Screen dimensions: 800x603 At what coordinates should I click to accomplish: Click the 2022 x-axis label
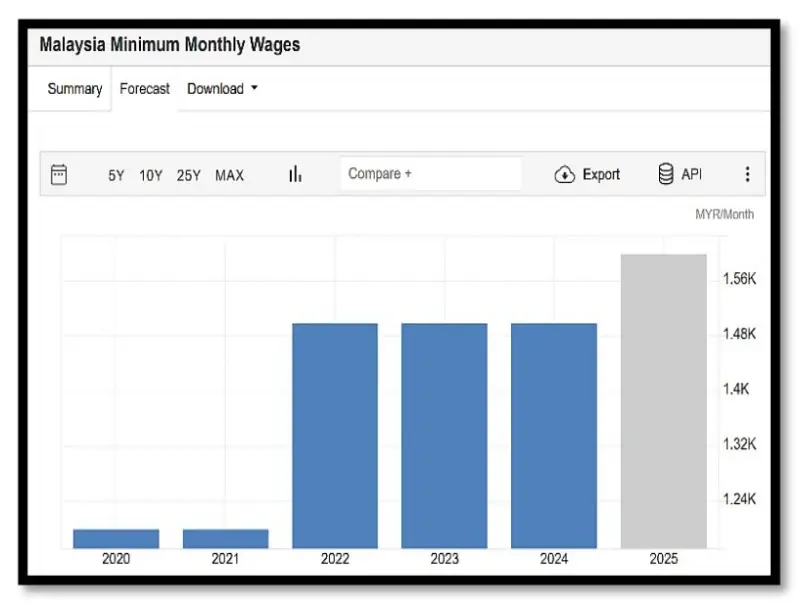335,559
